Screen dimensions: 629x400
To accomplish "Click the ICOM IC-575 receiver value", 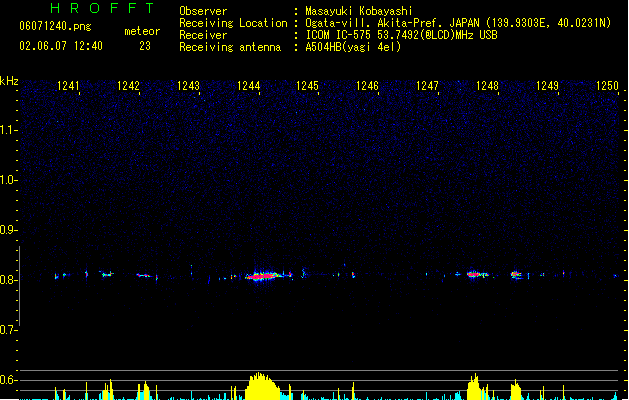I will (401, 35).
